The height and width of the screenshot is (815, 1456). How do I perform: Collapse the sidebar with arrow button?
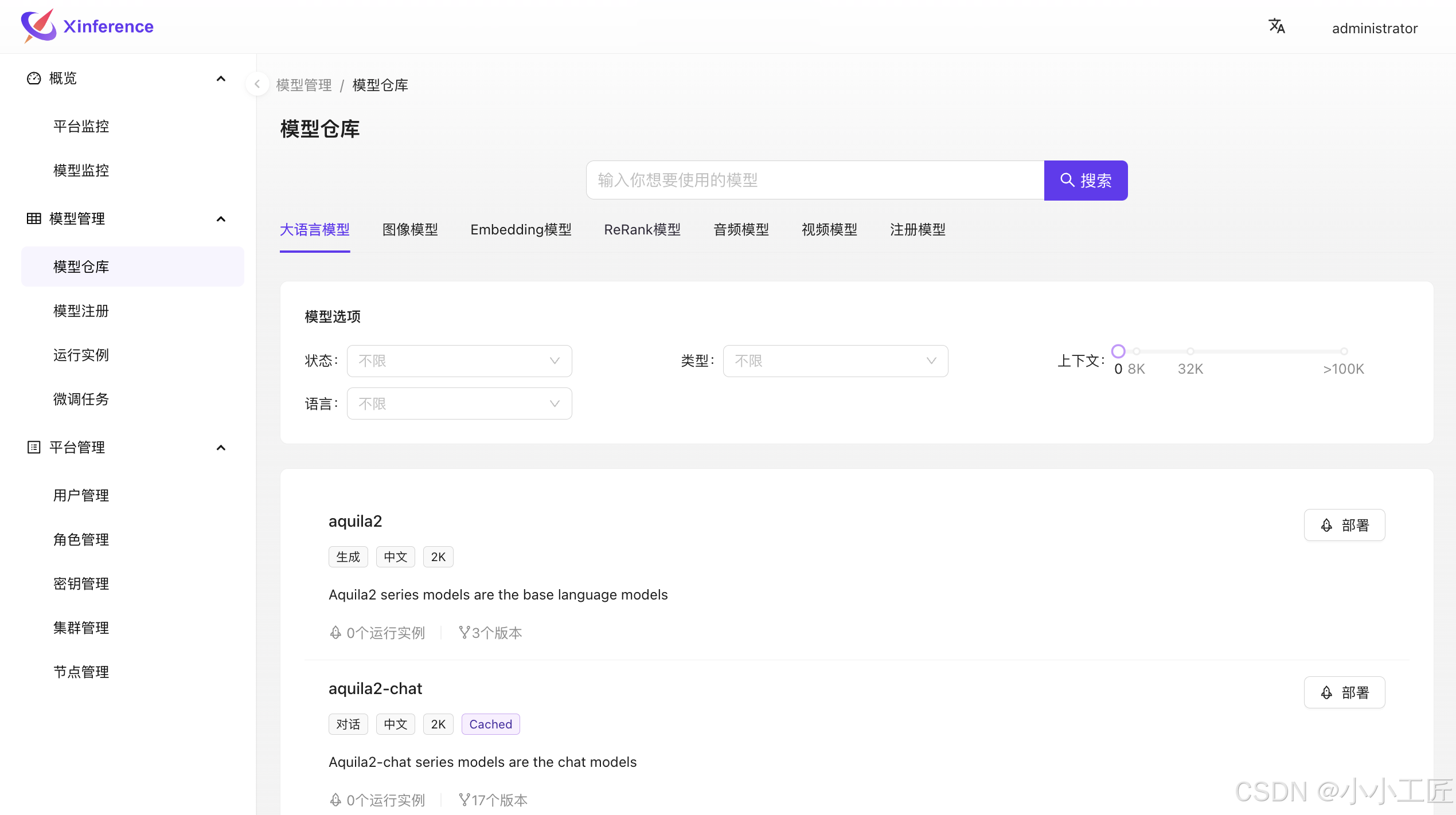click(257, 84)
